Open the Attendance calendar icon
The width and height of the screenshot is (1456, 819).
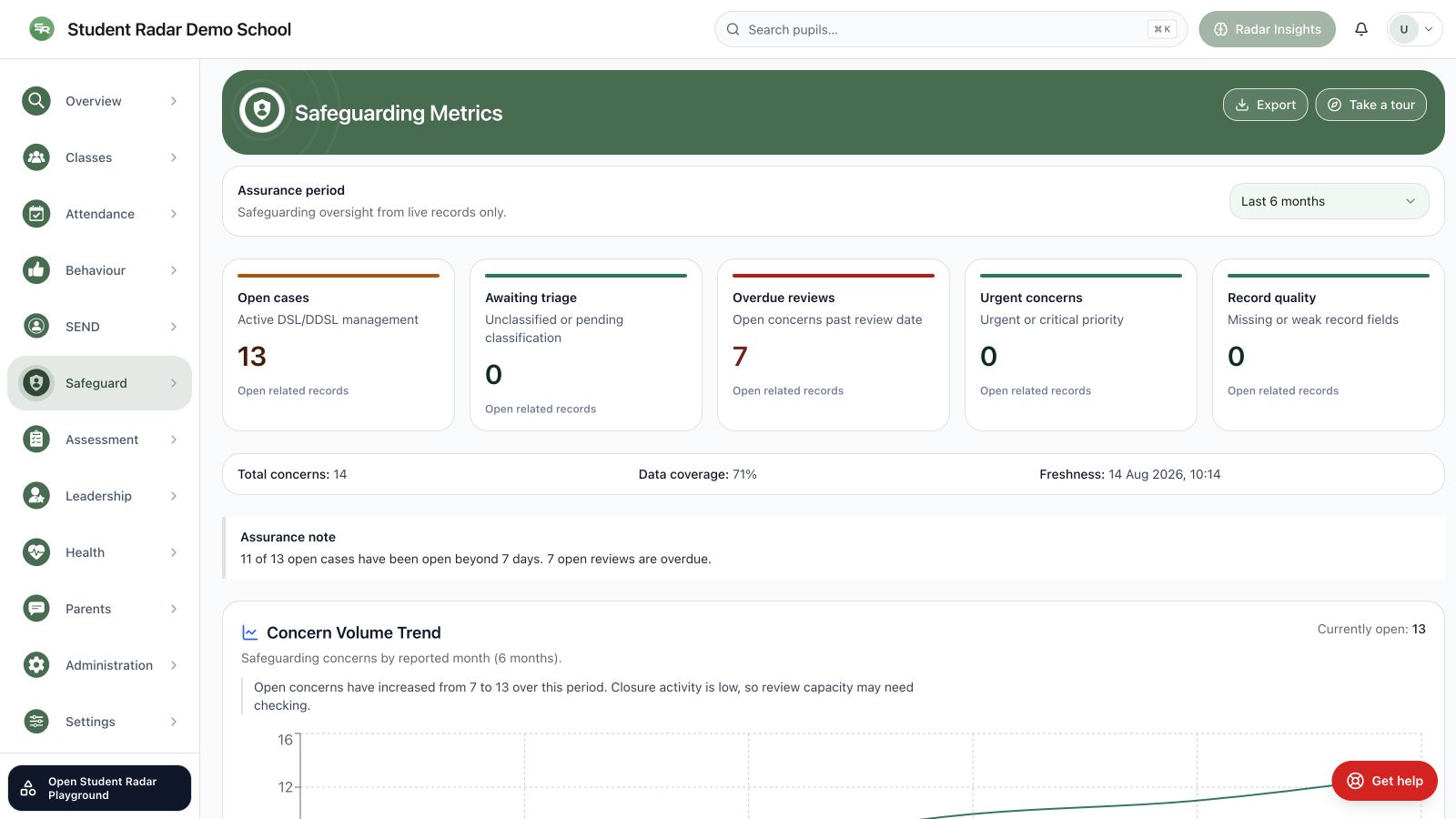pyautogui.click(x=36, y=214)
